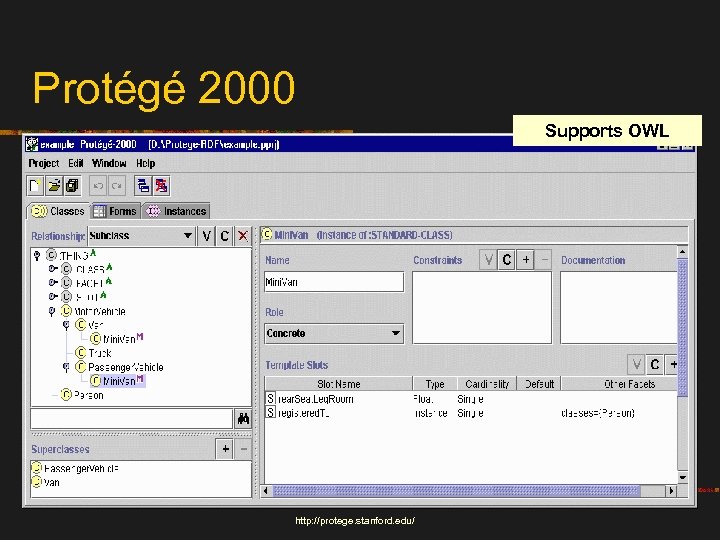
Task: Click the S icon of the rearSeatLegRoom slot
Action: tap(271, 399)
